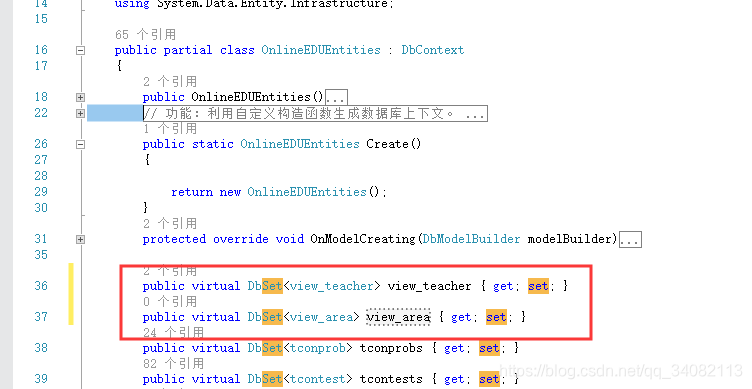Open collapsed ellipsis box after modelBuilder)
Screen dimensions: 752x389
[630, 239]
